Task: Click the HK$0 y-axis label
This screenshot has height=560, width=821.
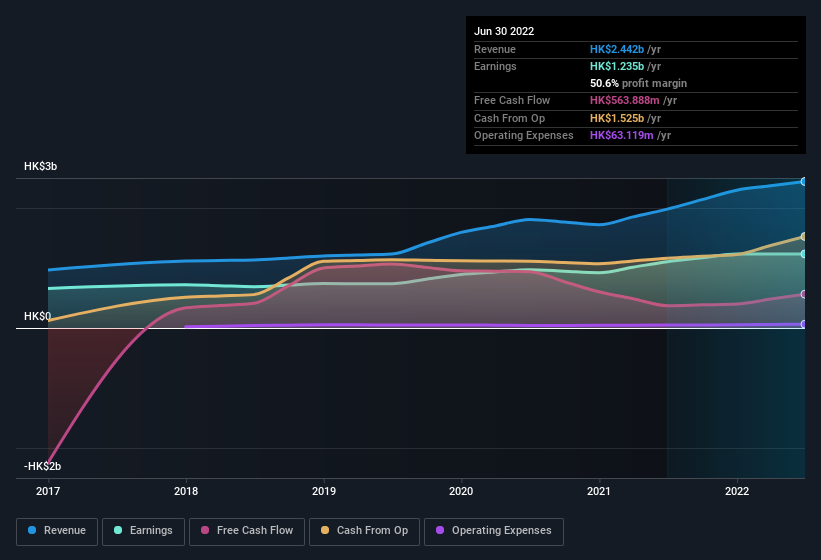Action: click(37, 316)
